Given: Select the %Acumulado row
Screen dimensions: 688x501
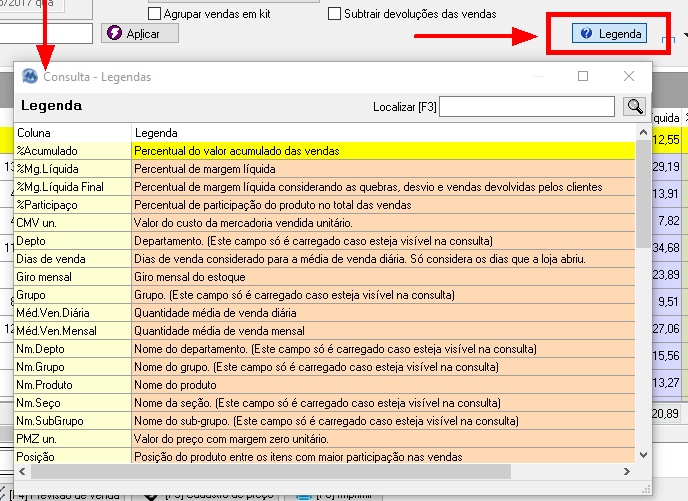Looking at the screenshot, I should point(325,151).
